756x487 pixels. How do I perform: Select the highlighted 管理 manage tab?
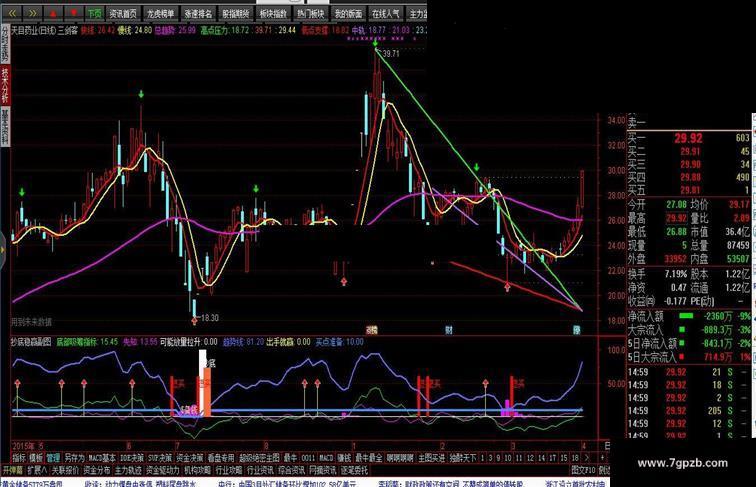pos(54,458)
